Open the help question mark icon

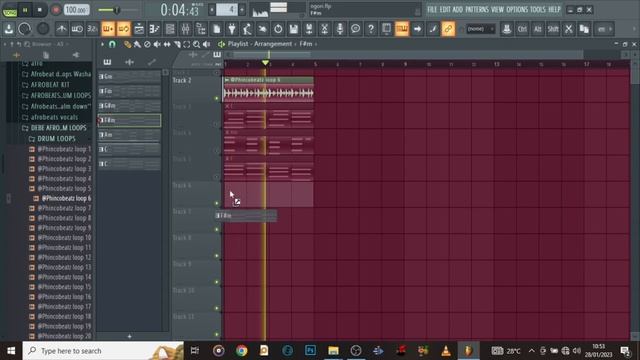pos(371,29)
